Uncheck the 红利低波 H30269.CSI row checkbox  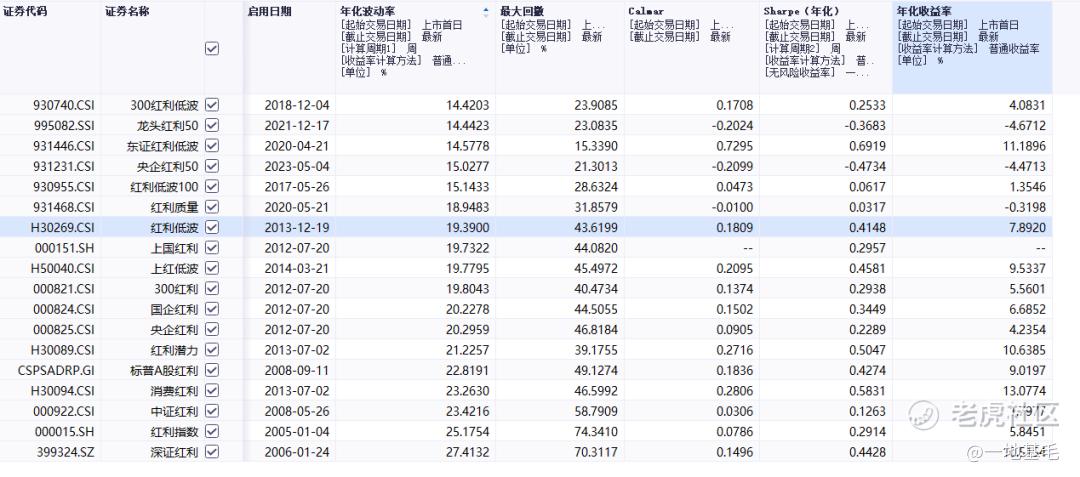pos(211,227)
